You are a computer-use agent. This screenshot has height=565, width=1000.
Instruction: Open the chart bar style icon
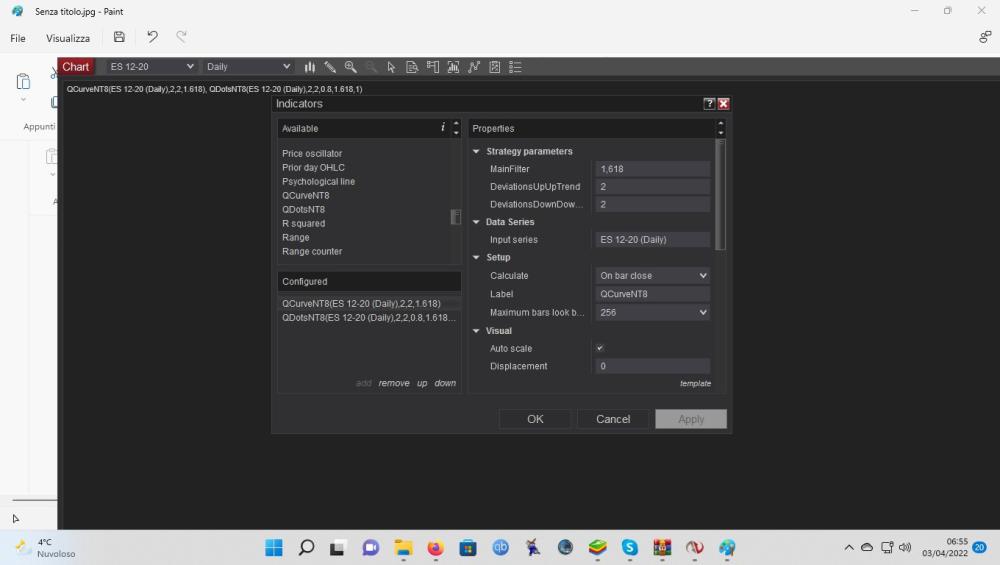pyautogui.click(x=310, y=67)
